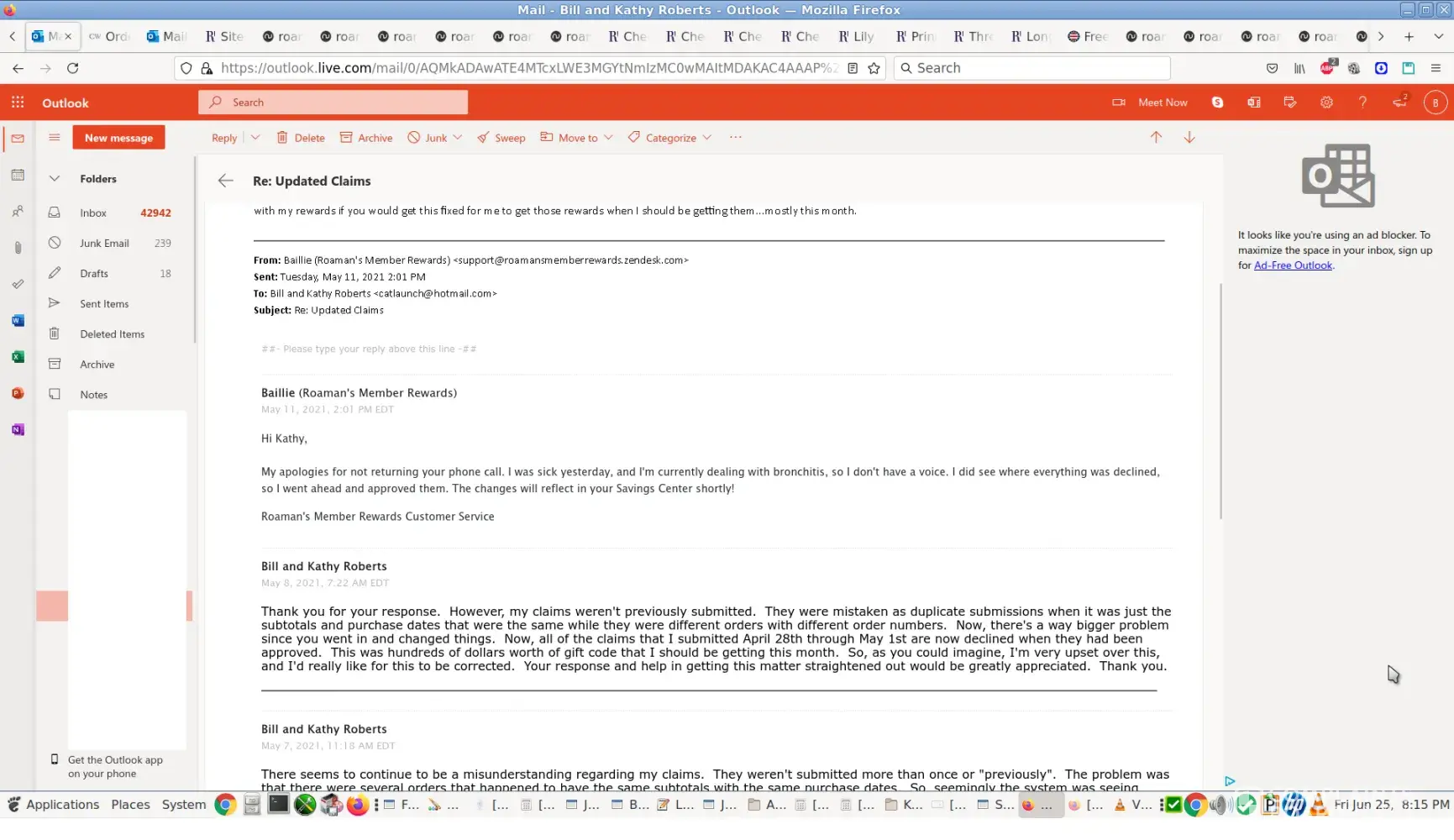
Task: Click the reading pane vertical scrollbar
Action: [1220, 402]
